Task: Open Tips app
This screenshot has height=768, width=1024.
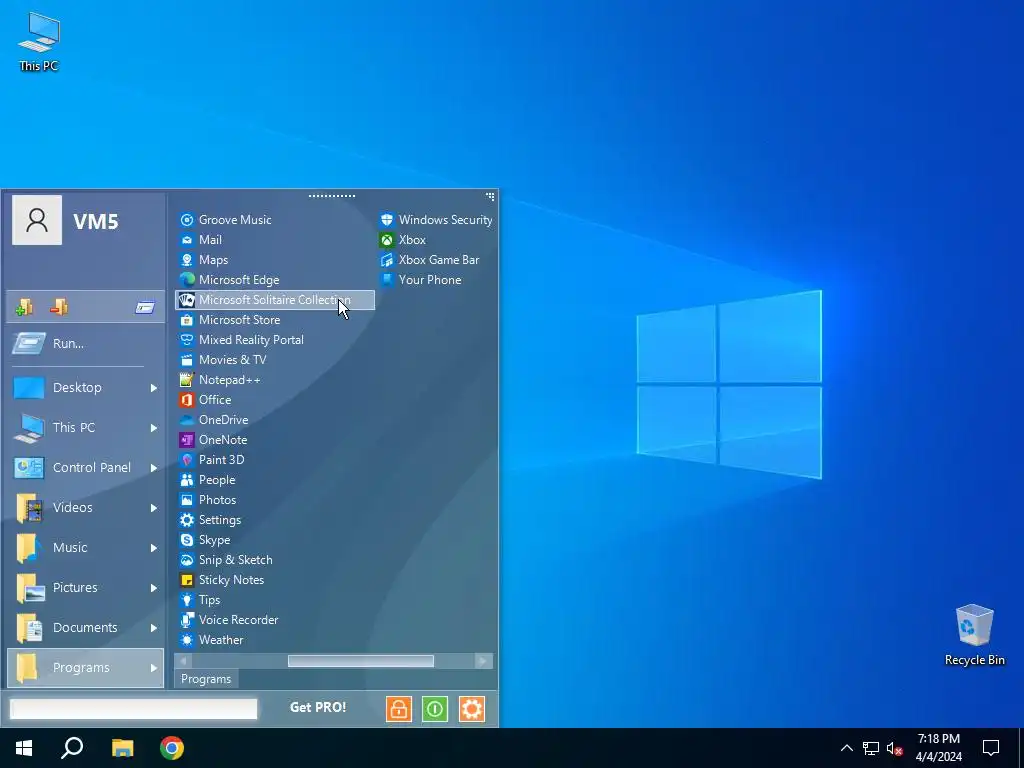Action: click(200, 600)
